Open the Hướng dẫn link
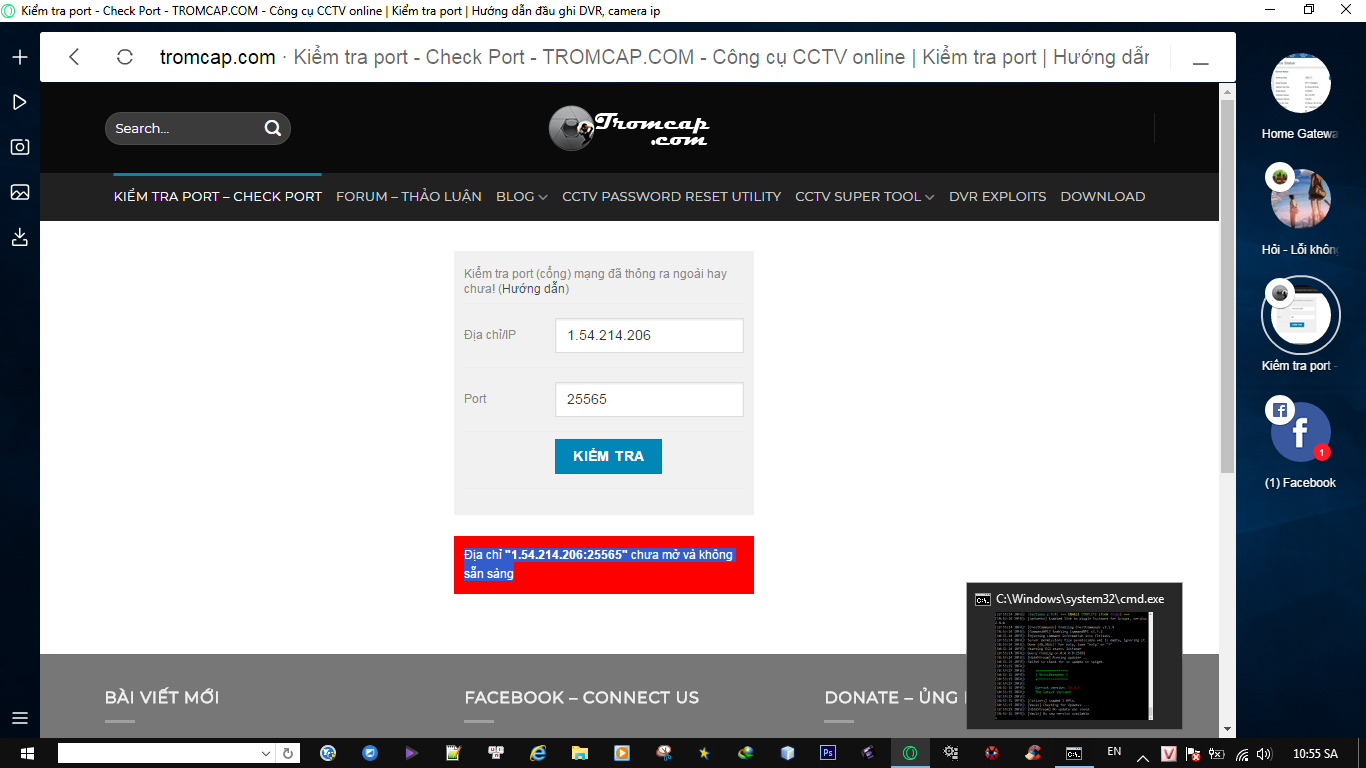1366x768 pixels. coord(535,289)
